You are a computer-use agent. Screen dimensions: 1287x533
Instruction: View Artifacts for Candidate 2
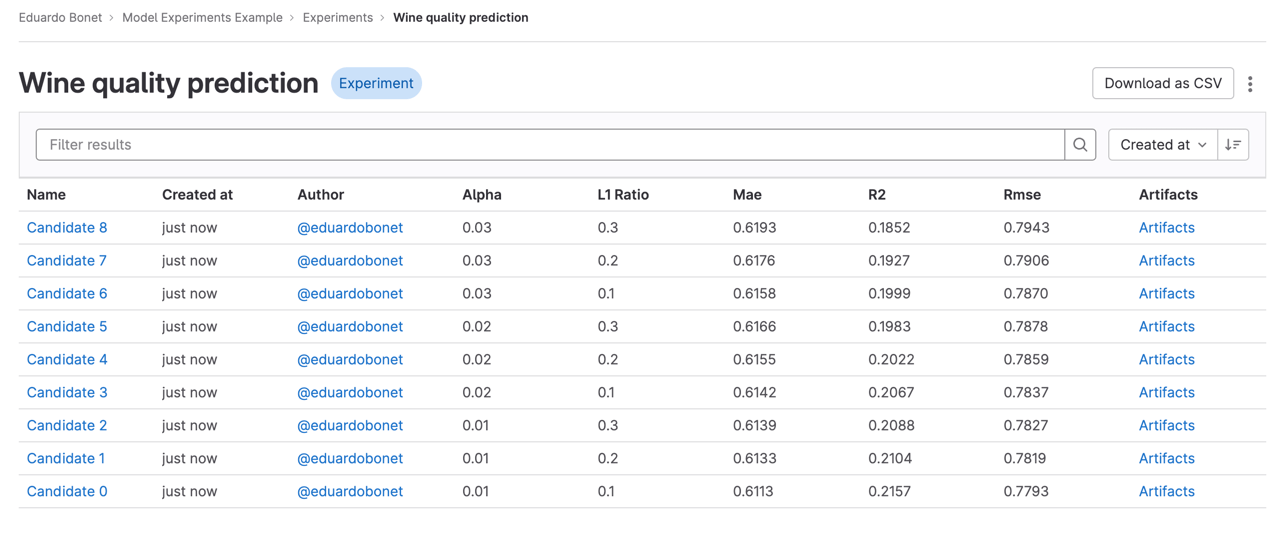click(x=1166, y=426)
